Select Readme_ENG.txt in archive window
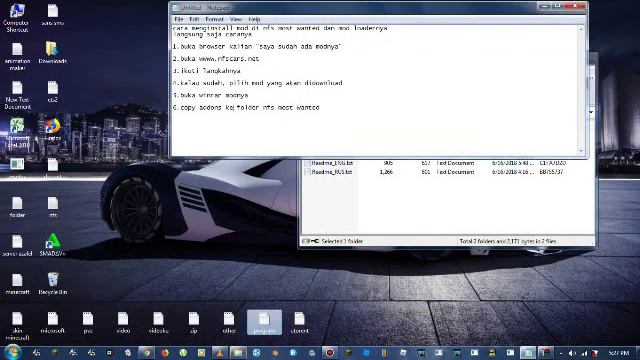 point(332,163)
